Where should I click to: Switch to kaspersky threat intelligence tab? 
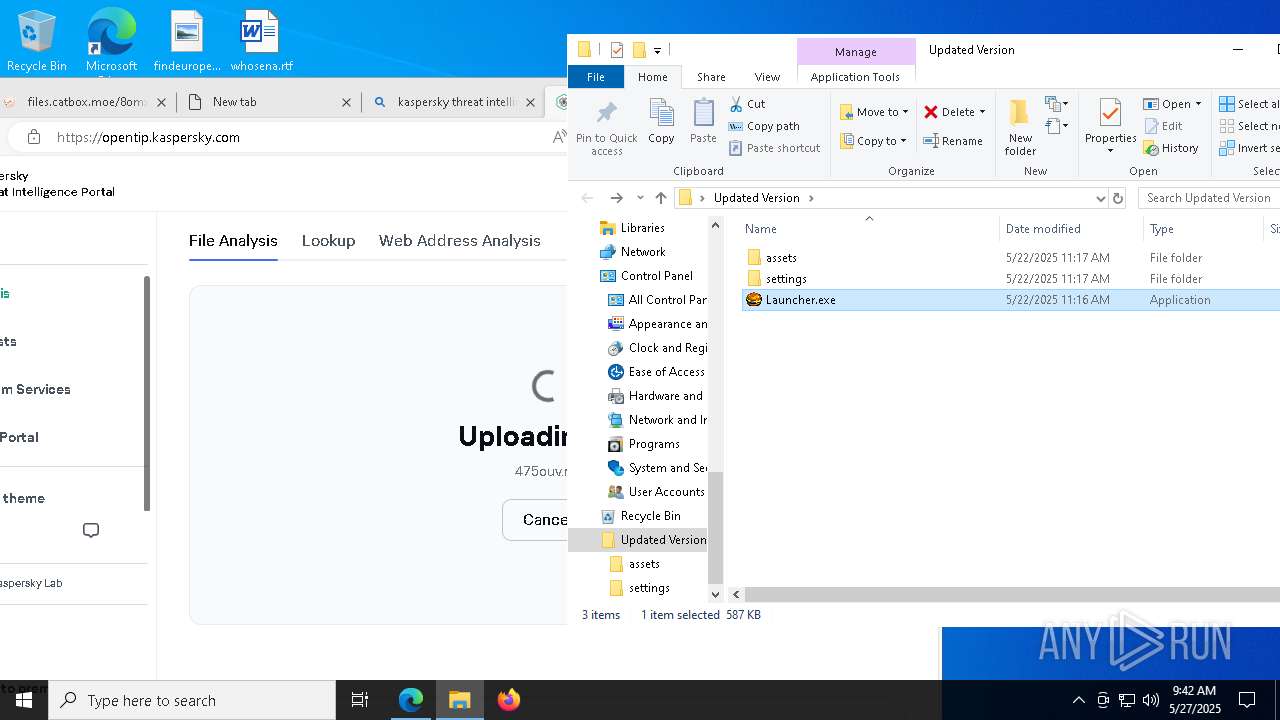(x=455, y=102)
